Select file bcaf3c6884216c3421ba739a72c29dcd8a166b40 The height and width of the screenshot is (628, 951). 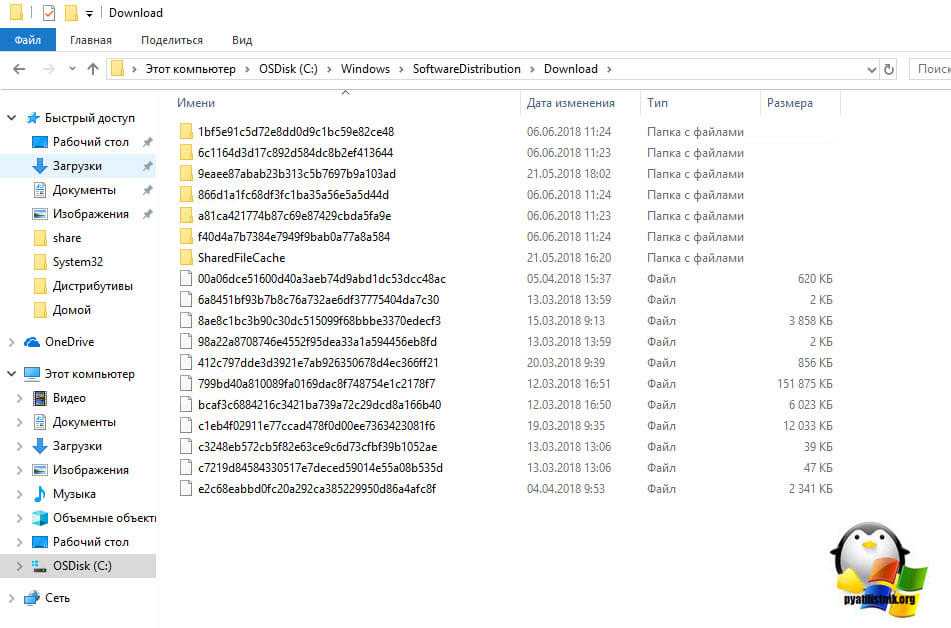(319, 405)
